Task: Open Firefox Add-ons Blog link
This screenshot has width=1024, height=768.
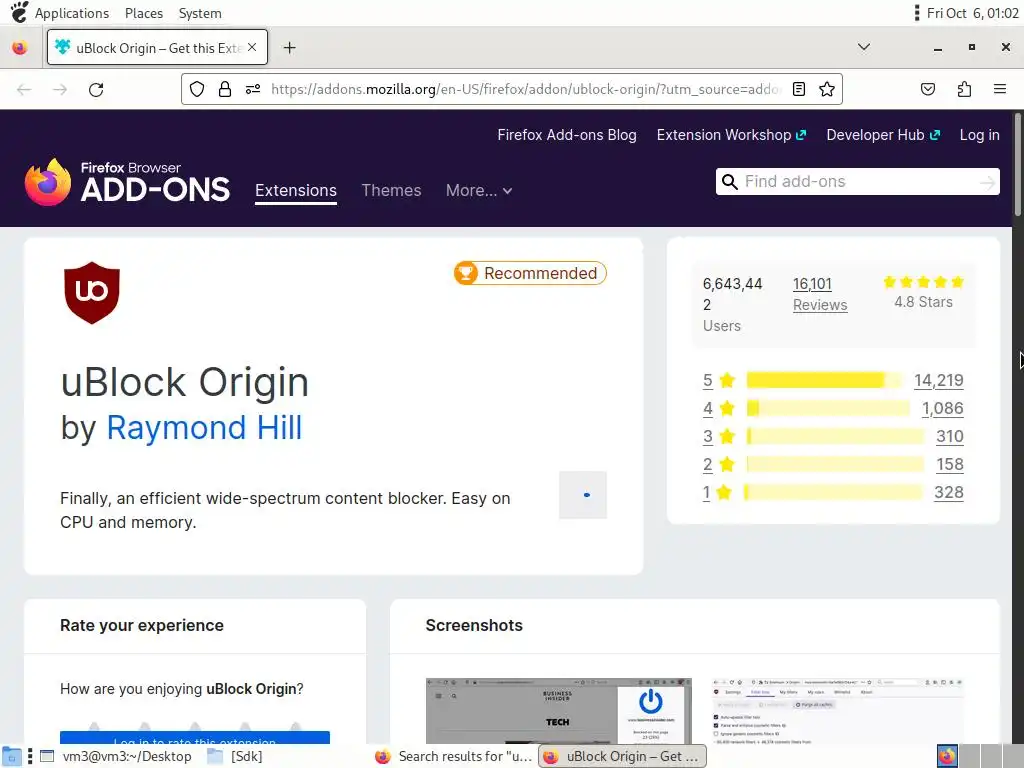Action: [x=567, y=135]
